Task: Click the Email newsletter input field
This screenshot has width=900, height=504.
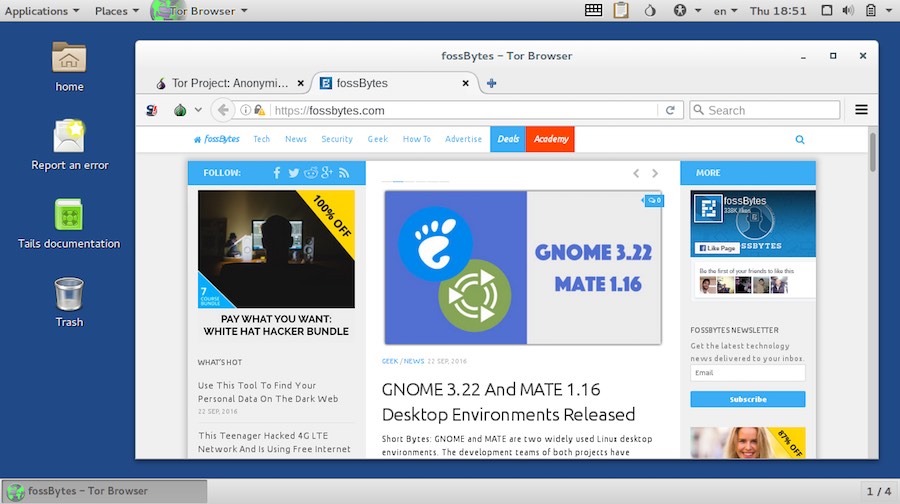Action: [747, 373]
